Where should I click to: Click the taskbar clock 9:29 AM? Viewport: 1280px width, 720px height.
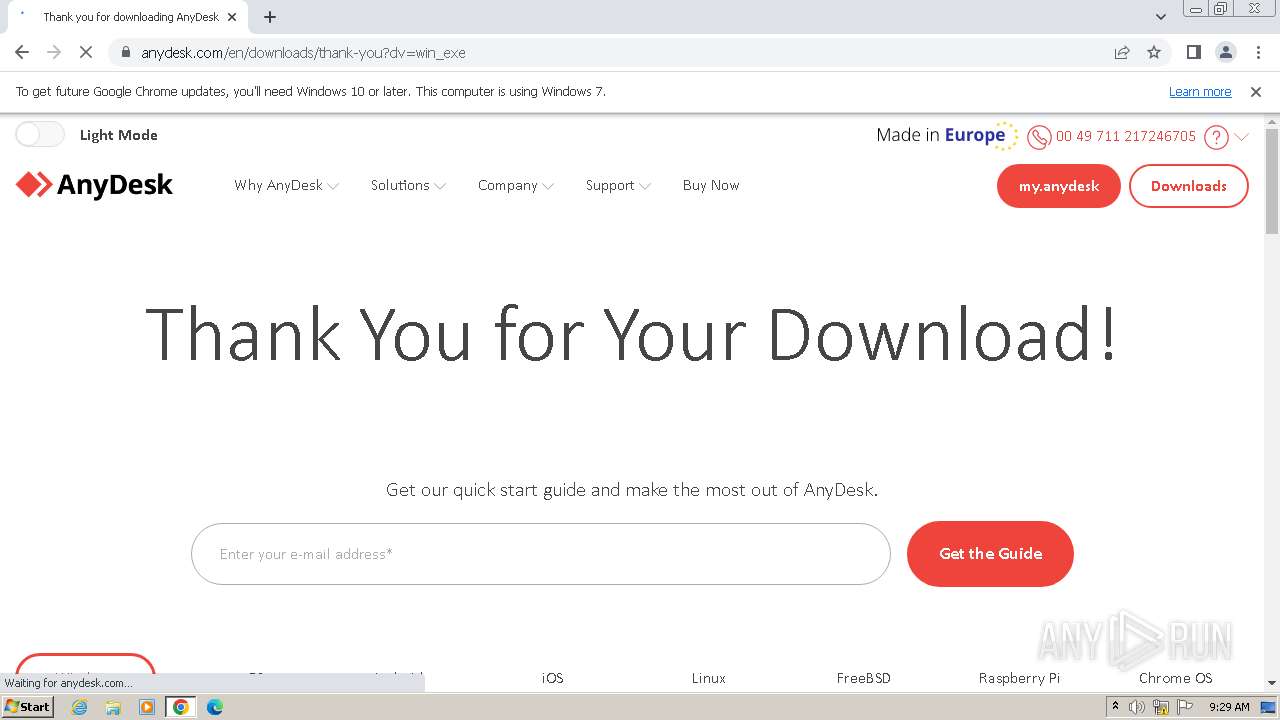pos(1229,707)
